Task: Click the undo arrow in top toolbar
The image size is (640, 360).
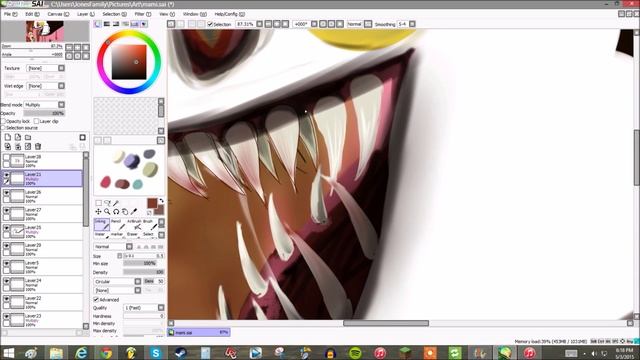Action: [x=171, y=24]
